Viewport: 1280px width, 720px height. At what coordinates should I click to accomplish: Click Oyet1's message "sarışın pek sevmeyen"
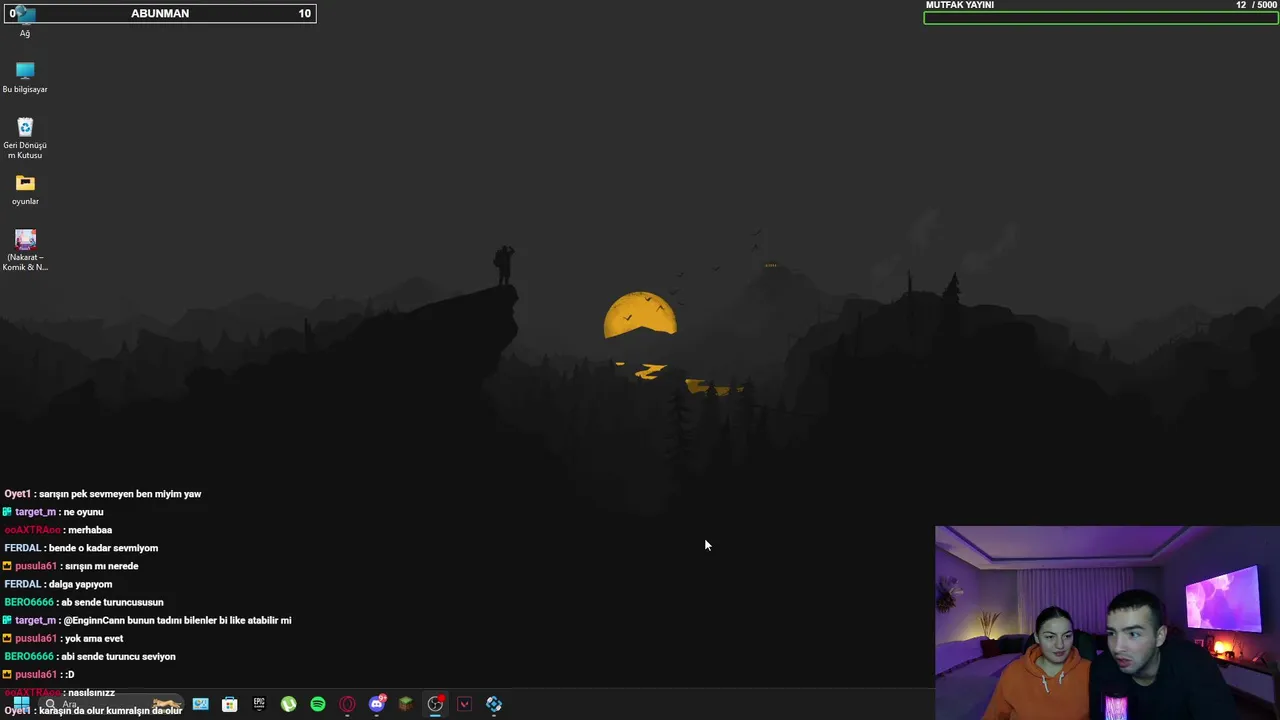pyautogui.click(x=120, y=494)
